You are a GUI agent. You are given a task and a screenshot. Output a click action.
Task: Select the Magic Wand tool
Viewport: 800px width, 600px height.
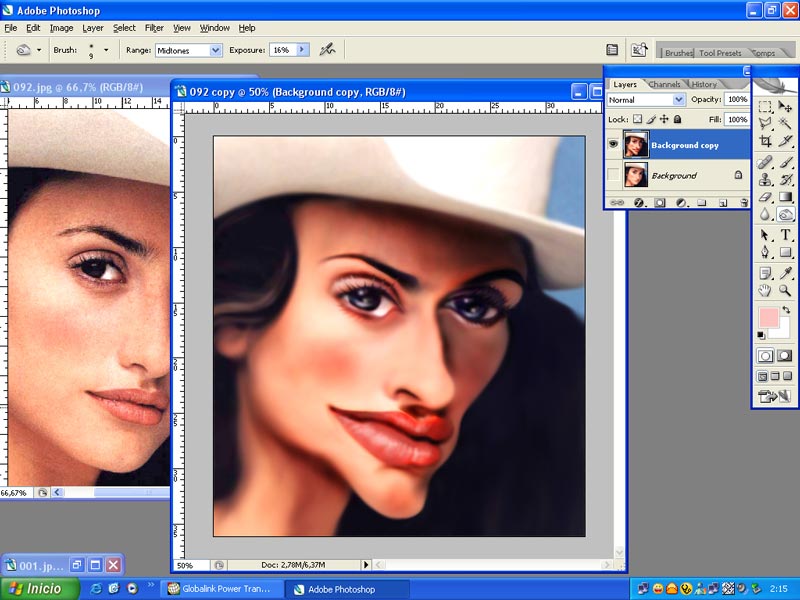click(x=786, y=124)
